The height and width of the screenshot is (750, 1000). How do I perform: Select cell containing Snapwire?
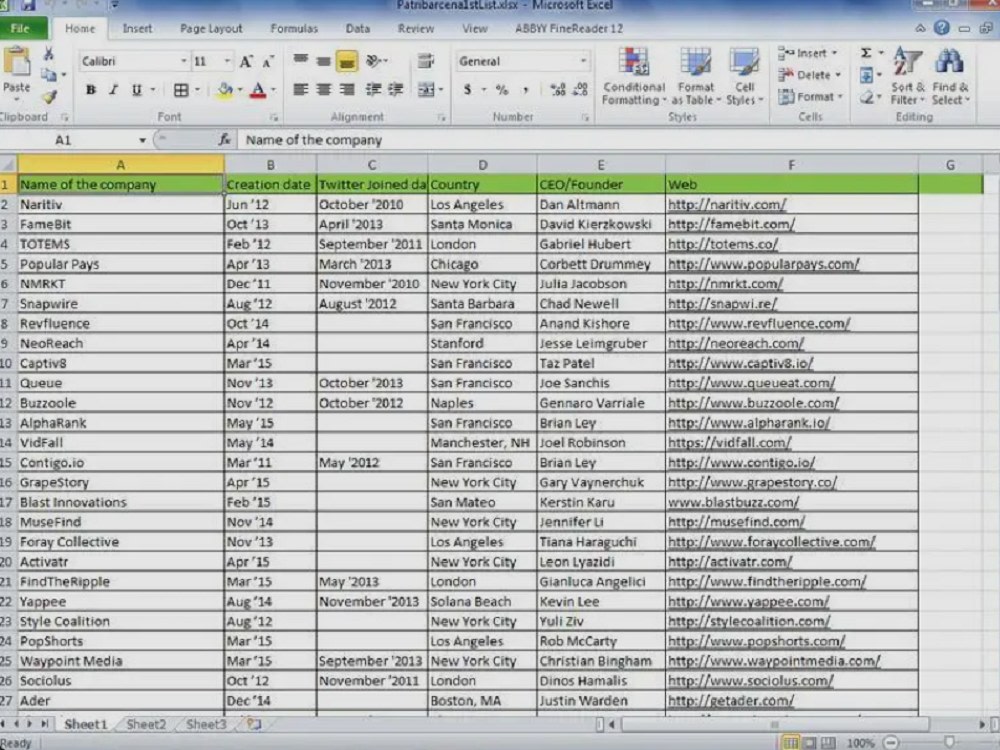(x=121, y=304)
